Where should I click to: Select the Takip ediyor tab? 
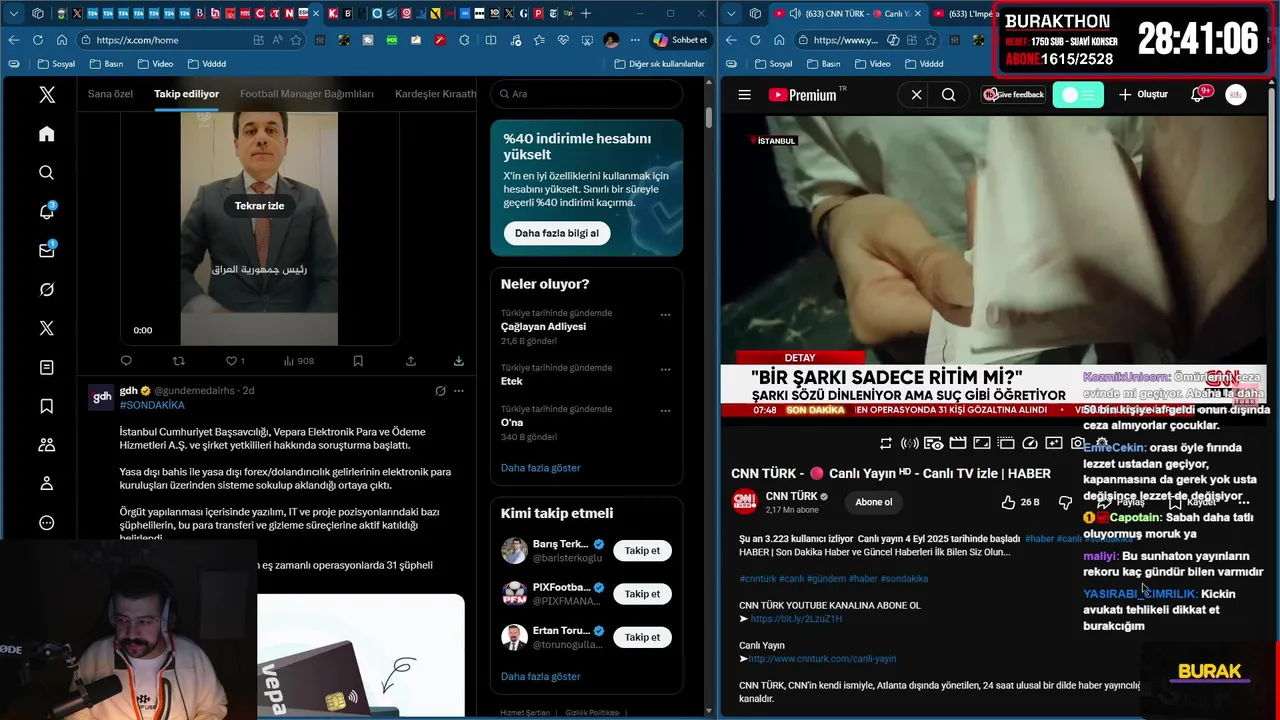tap(186, 94)
